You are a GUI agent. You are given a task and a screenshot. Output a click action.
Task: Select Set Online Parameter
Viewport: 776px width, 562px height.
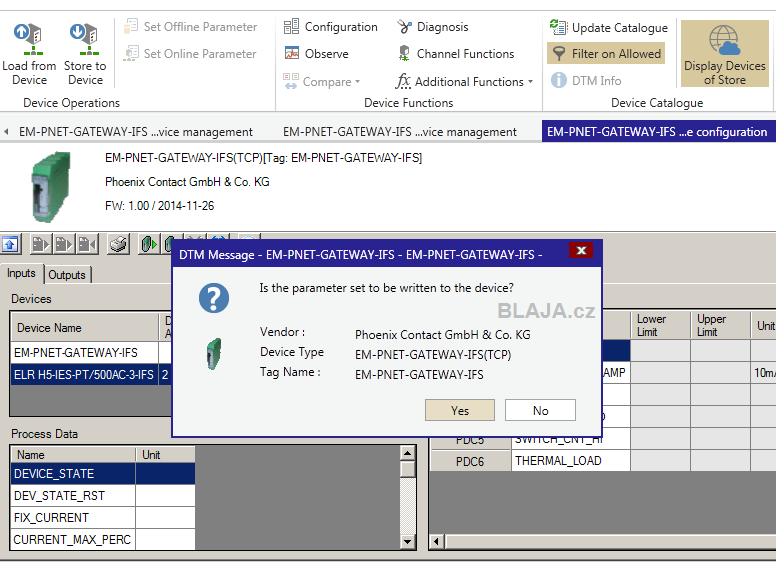pos(191,53)
